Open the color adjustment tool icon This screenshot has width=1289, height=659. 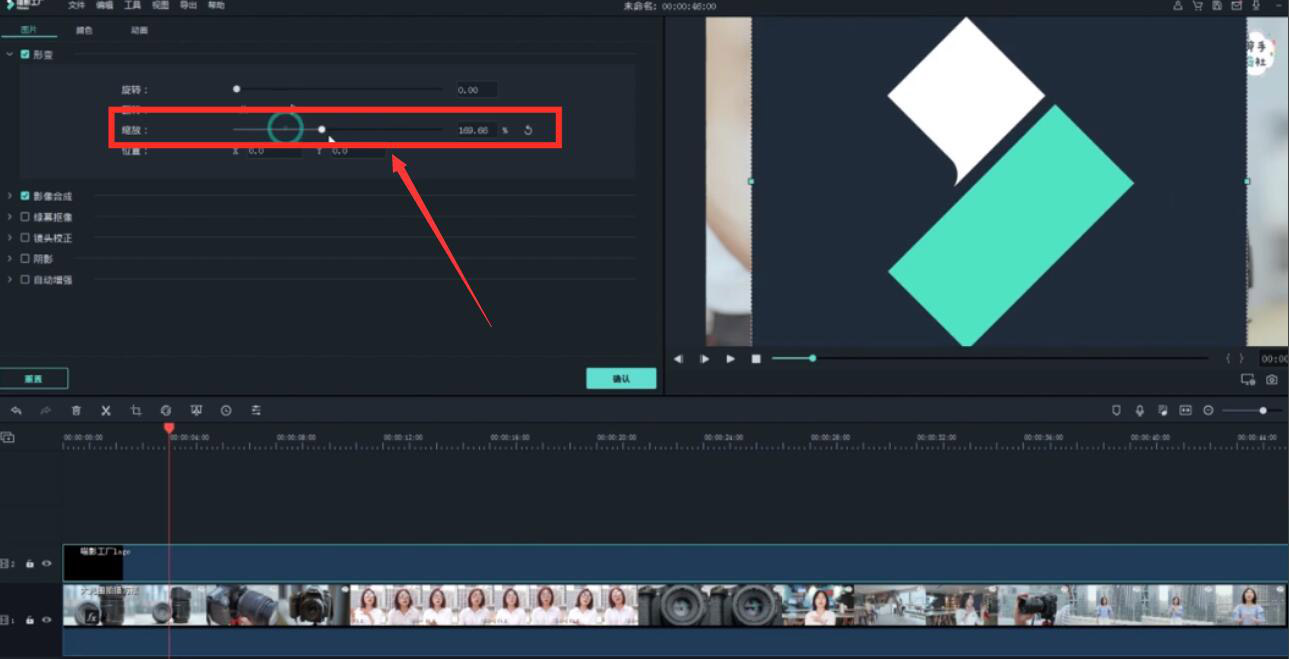[166, 411]
